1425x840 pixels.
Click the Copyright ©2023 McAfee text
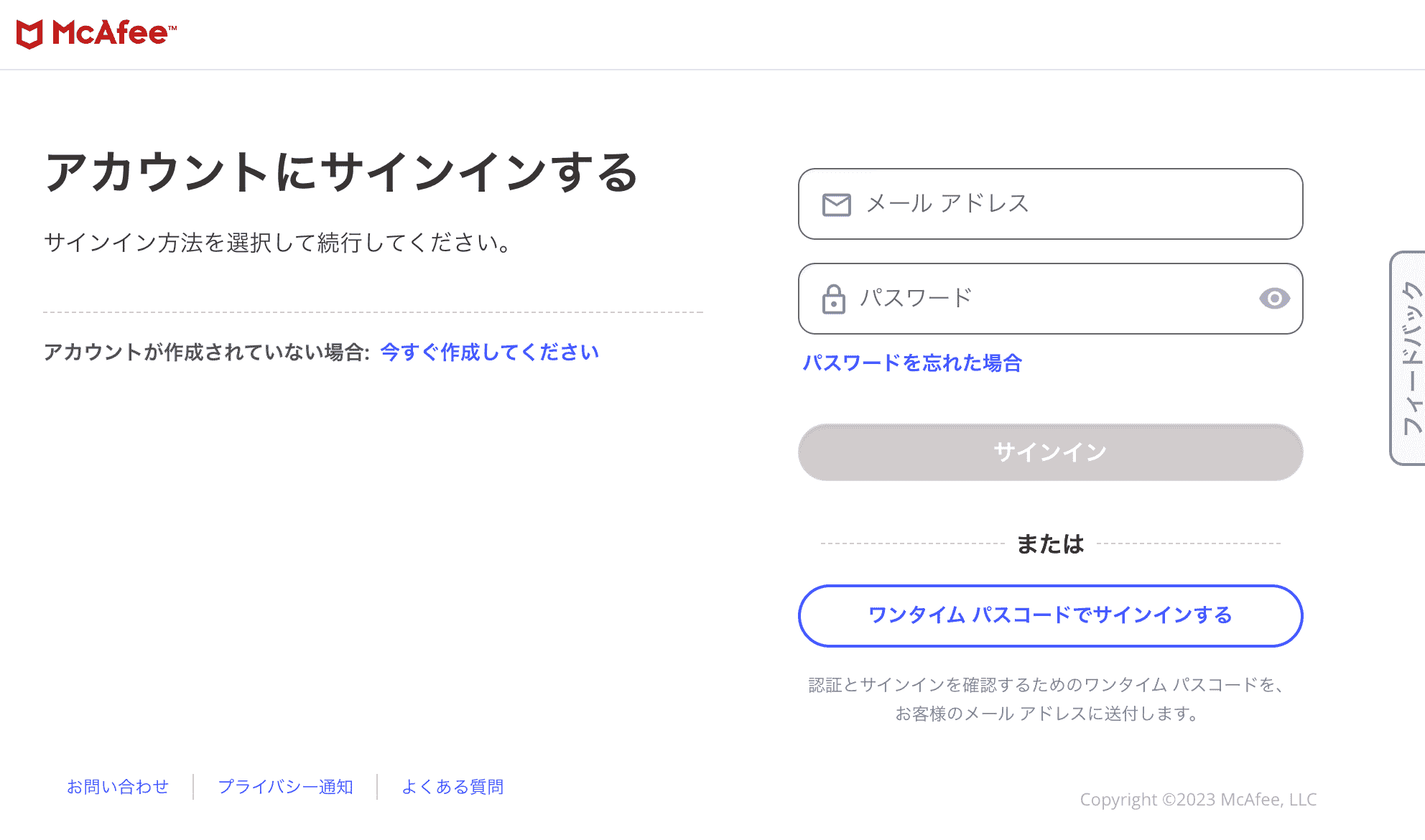coord(1198,800)
